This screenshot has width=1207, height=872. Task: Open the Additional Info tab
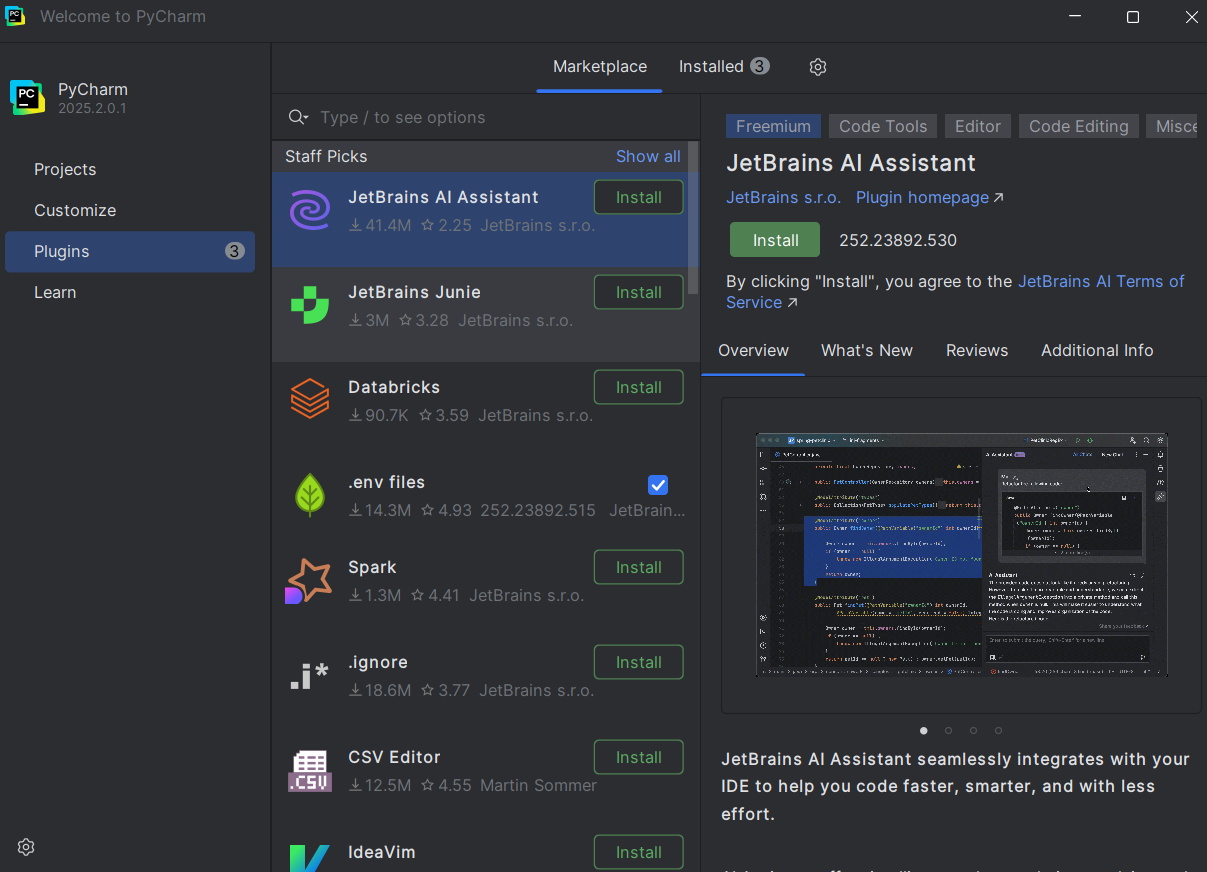pyautogui.click(x=1097, y=350)
